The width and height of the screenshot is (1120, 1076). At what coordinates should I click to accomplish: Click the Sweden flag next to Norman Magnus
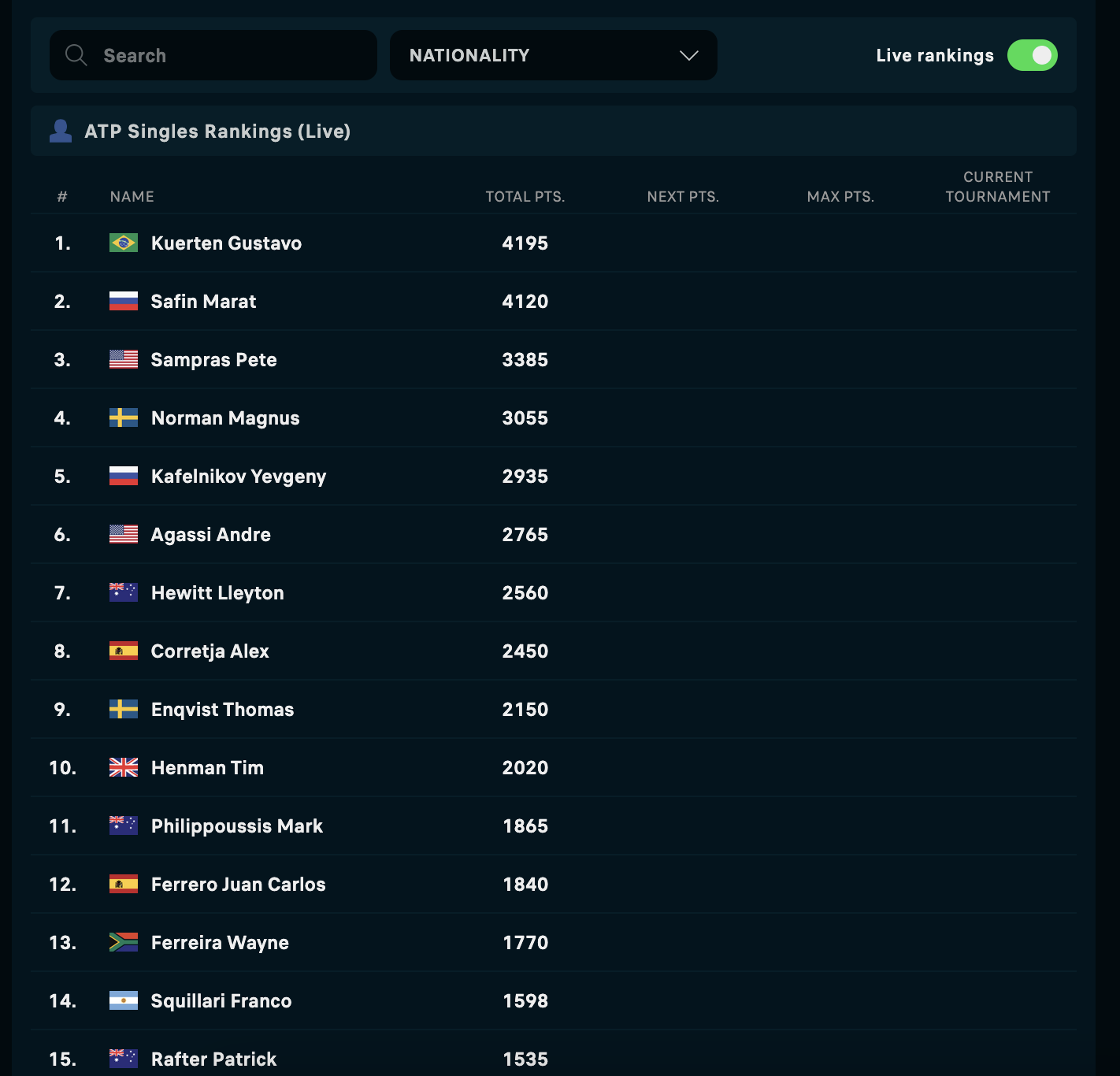pos(124,417)
